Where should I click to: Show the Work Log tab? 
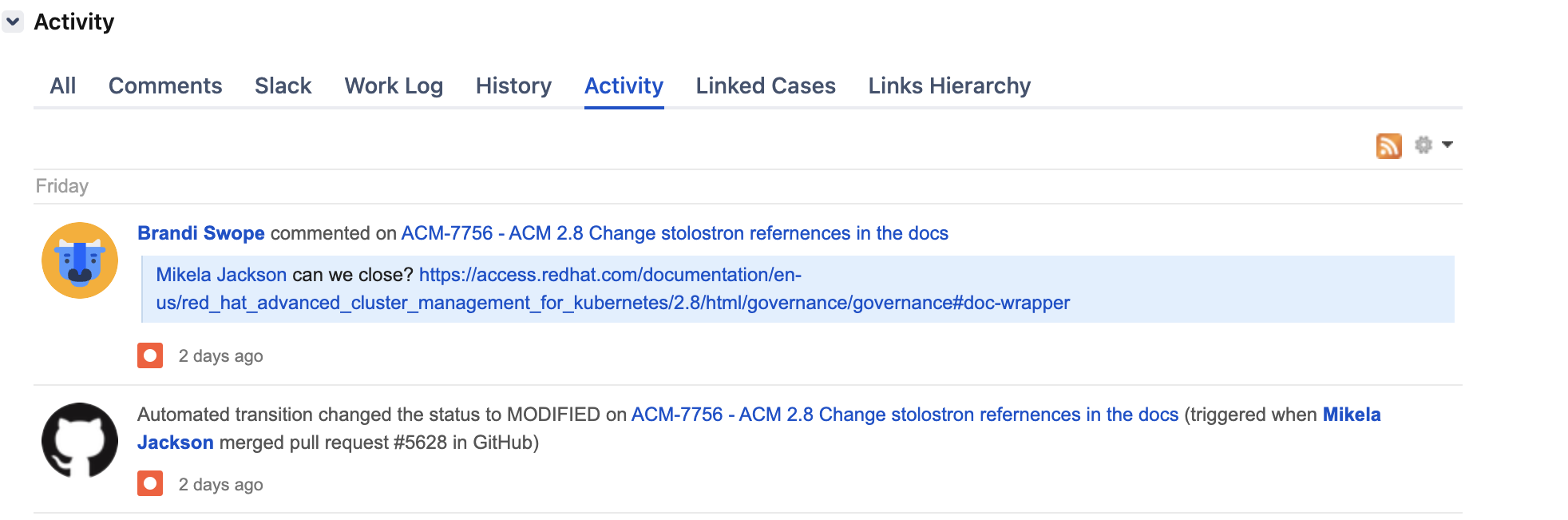pyautogui.click(x=394, y=85)
